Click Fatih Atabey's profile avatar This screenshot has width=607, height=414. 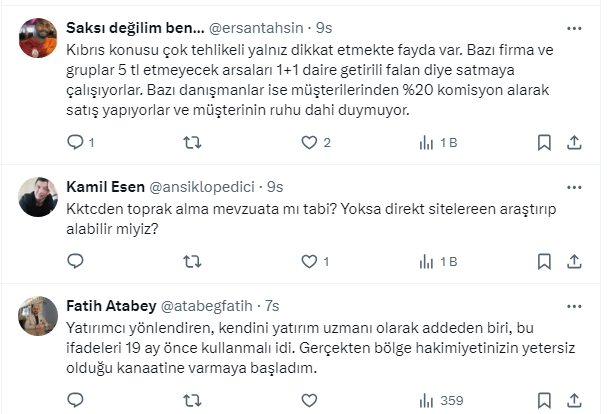(38, 315)
